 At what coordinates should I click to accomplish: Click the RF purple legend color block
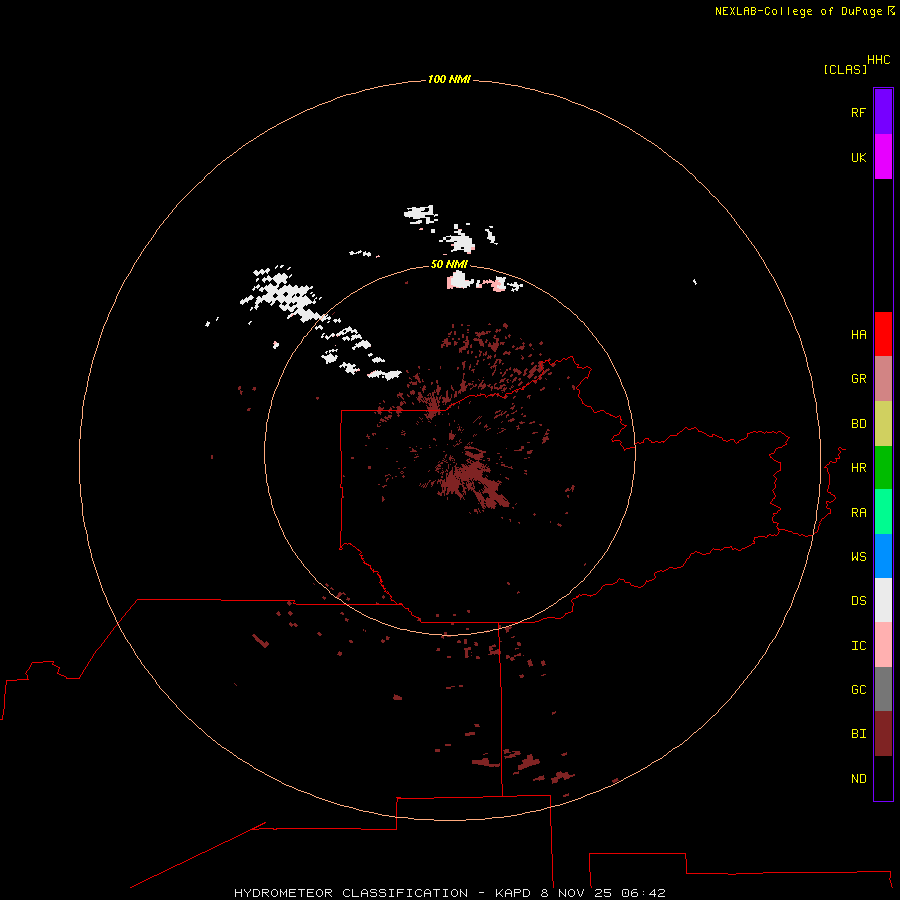883,112
